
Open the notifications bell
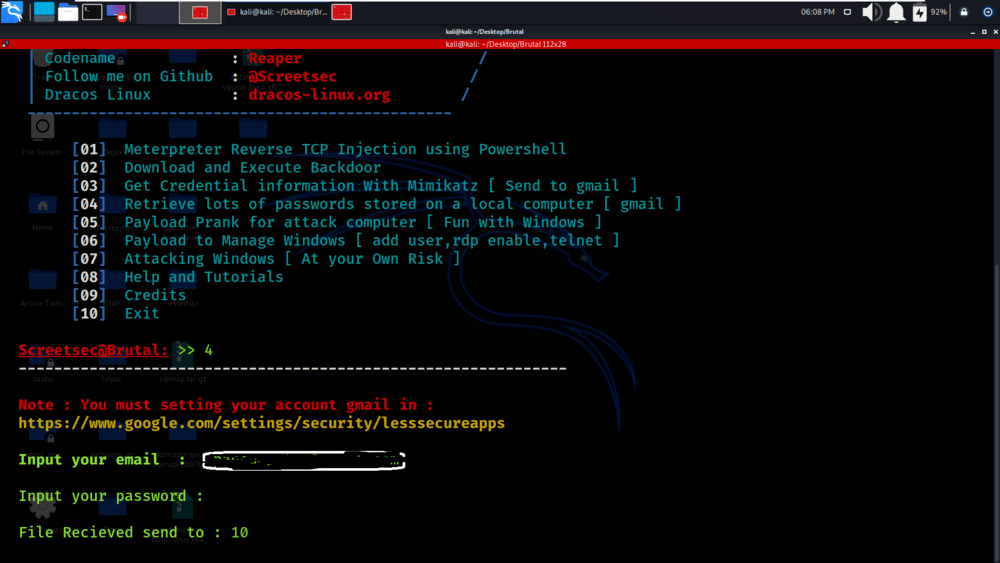tap(896, 12)
